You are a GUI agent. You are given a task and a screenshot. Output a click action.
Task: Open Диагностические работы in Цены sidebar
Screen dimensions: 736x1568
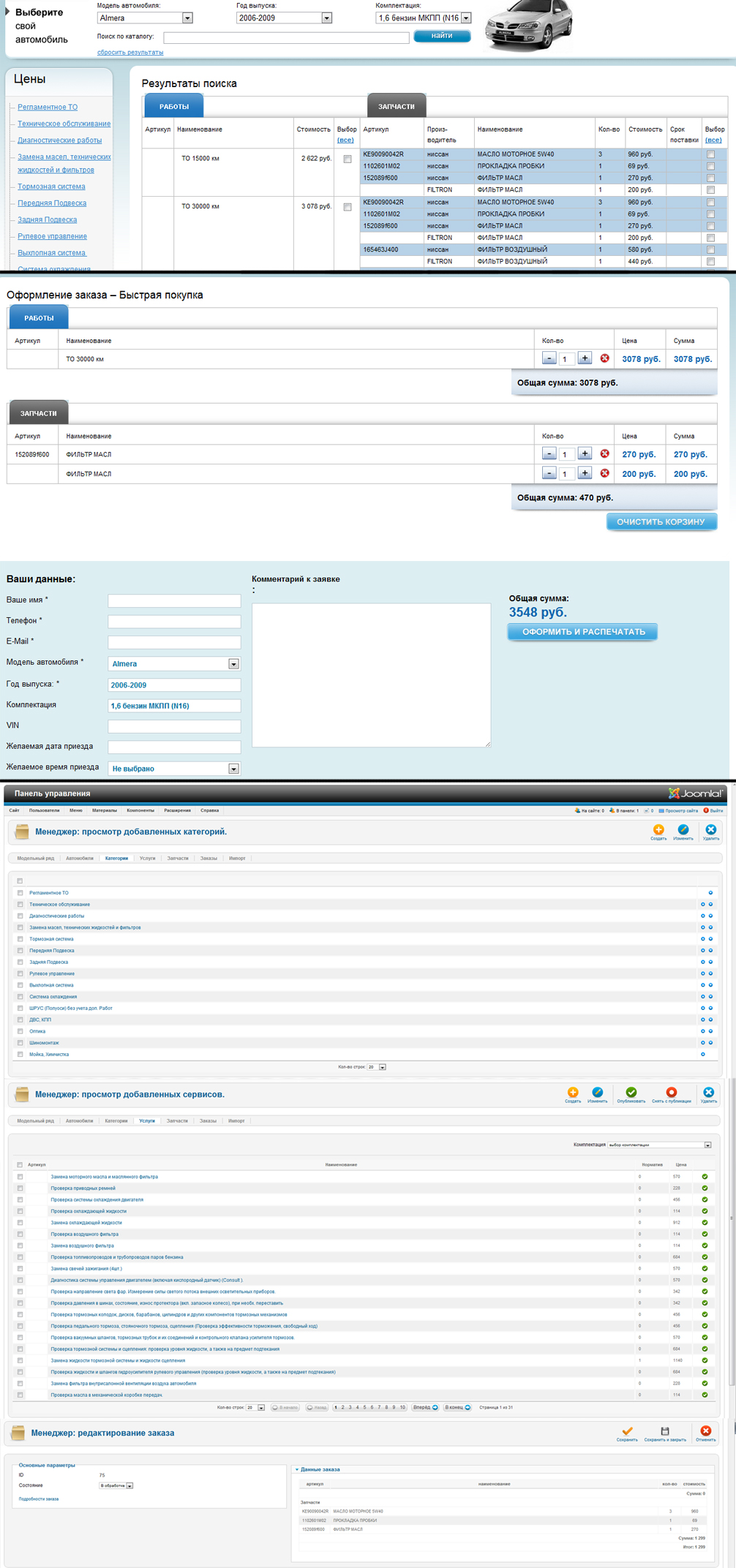tap(60, 140)
